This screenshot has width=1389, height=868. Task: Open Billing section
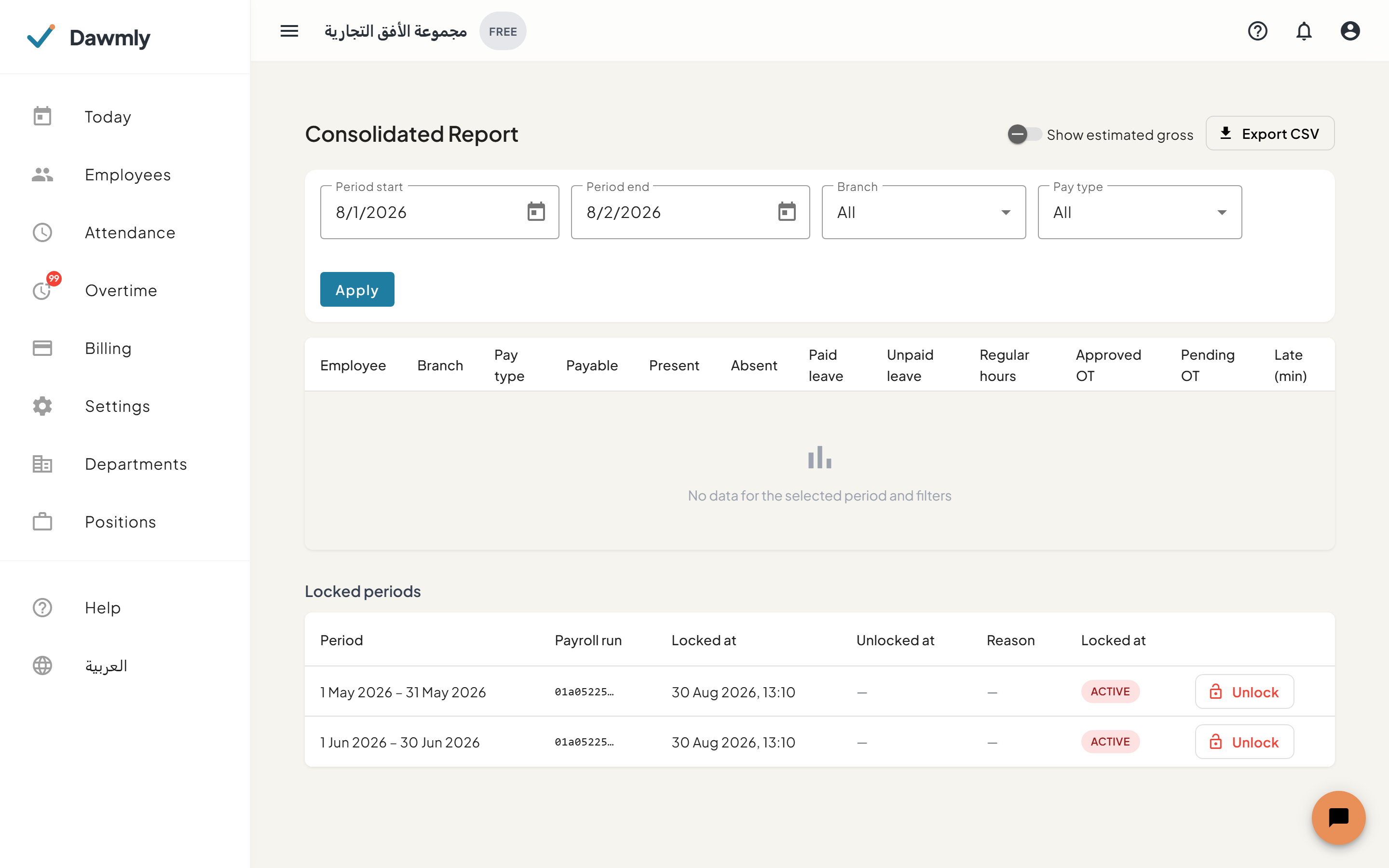coord(125,349)
